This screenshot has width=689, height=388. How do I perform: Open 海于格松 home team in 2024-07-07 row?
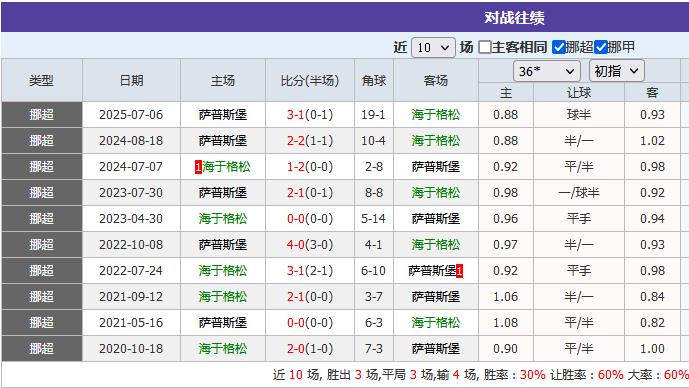[x=226, y=167]
